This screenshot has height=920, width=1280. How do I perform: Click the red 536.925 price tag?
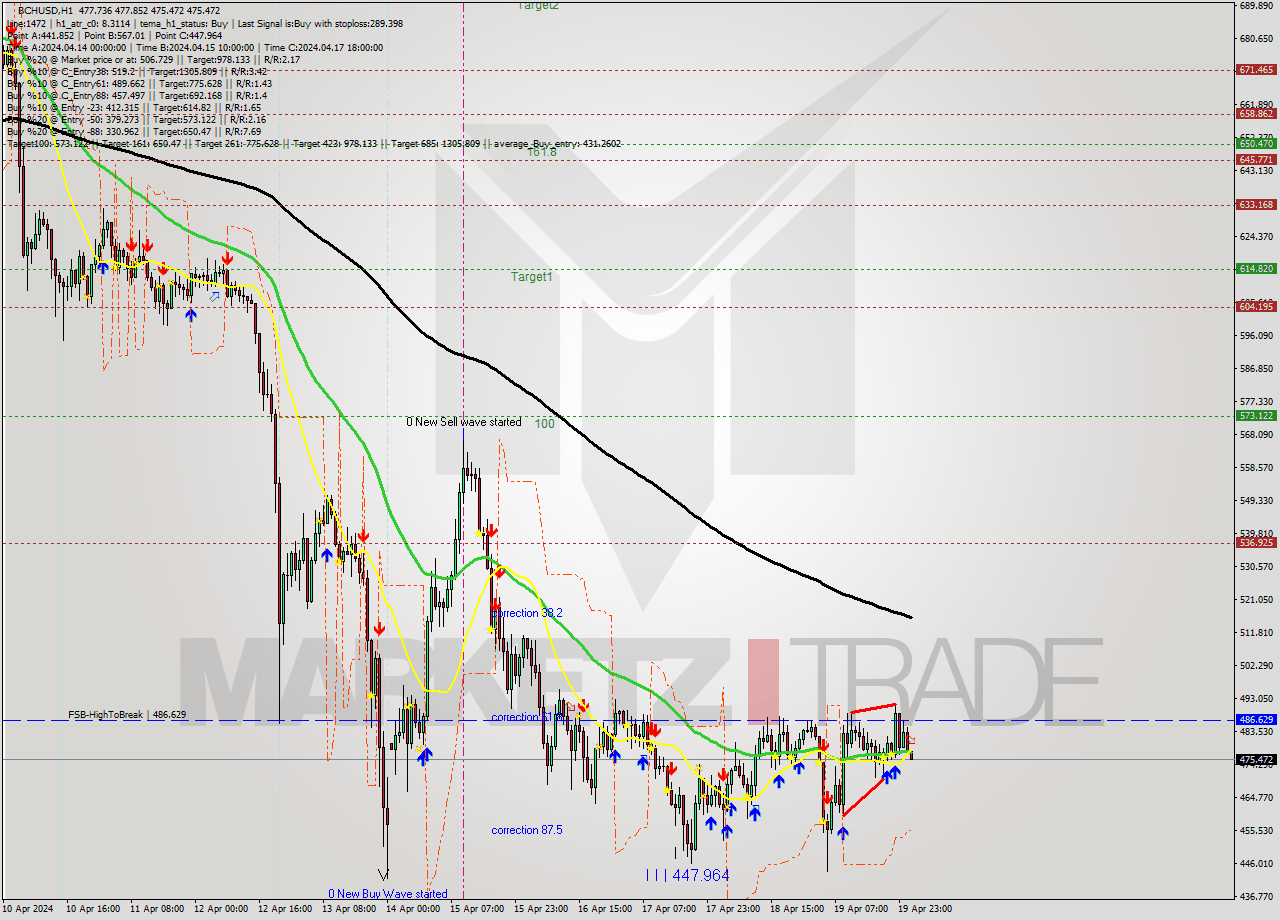(1256, 543)
